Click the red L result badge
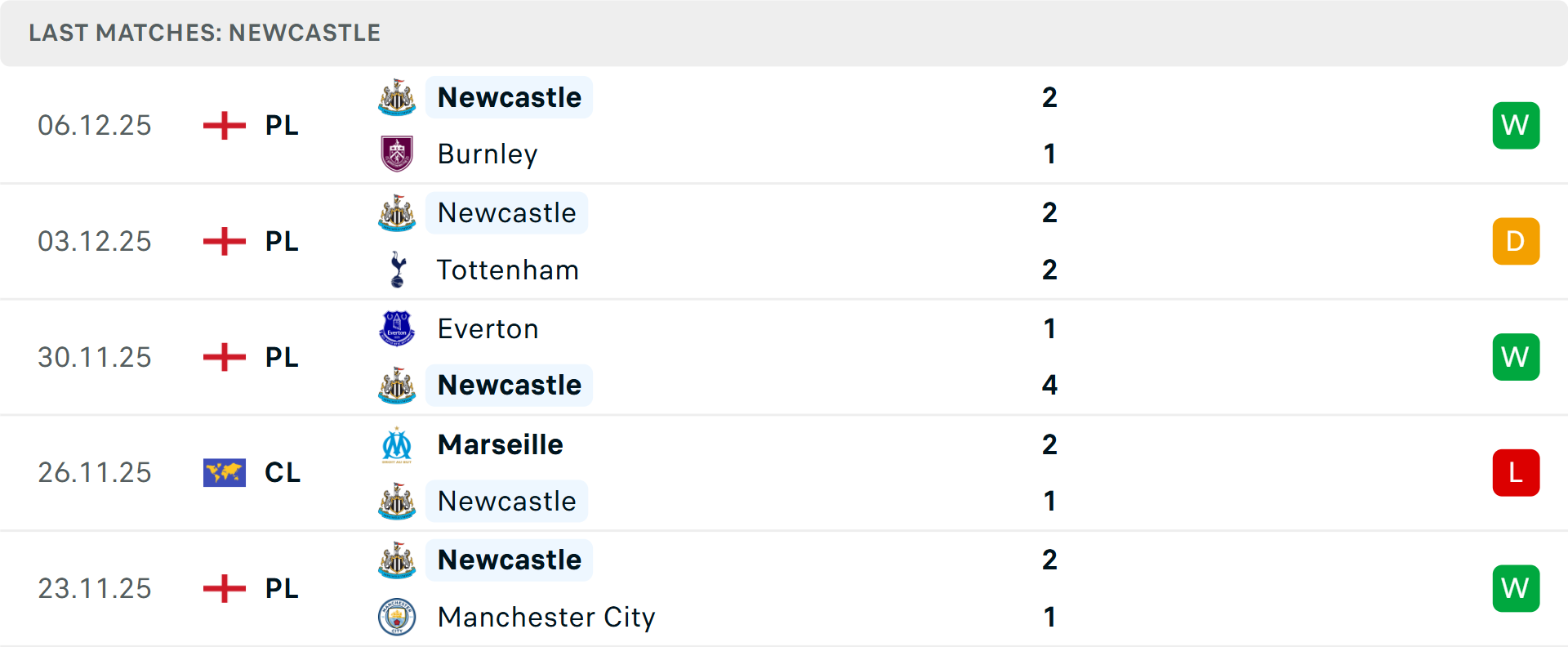 click(1516, 472)
